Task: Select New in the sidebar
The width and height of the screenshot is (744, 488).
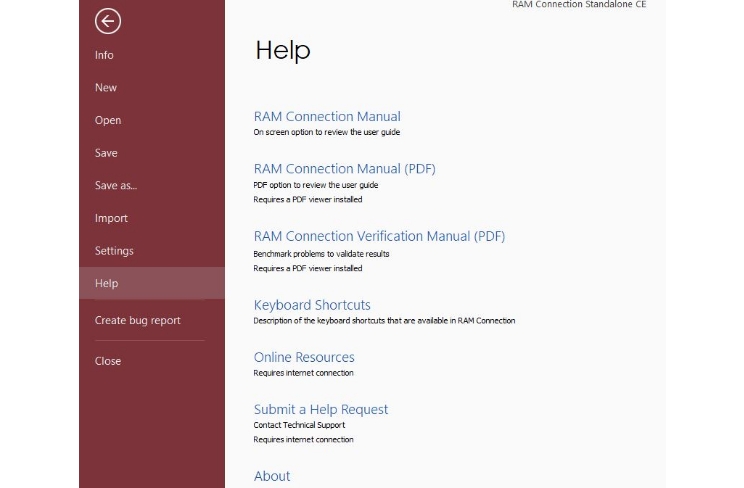Action: click(x=106, y=88)
